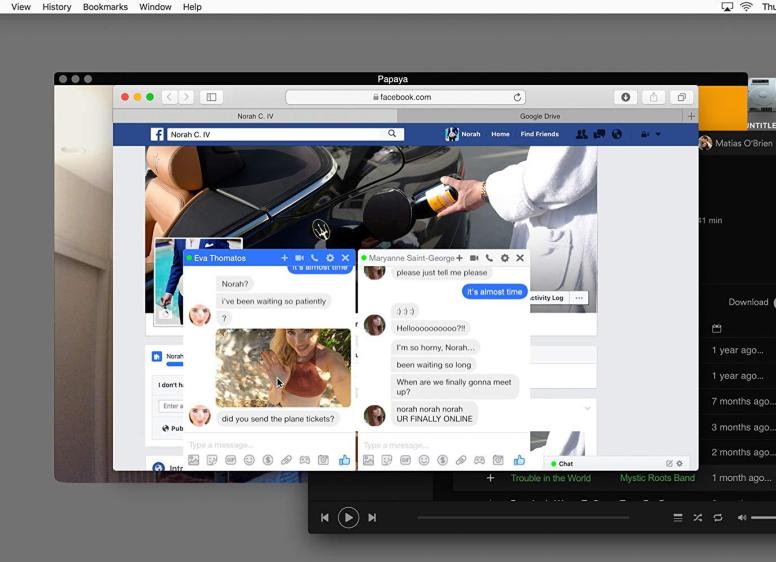776x562 pixels.
Task: Open the History menu
Action: click(57, 7)
